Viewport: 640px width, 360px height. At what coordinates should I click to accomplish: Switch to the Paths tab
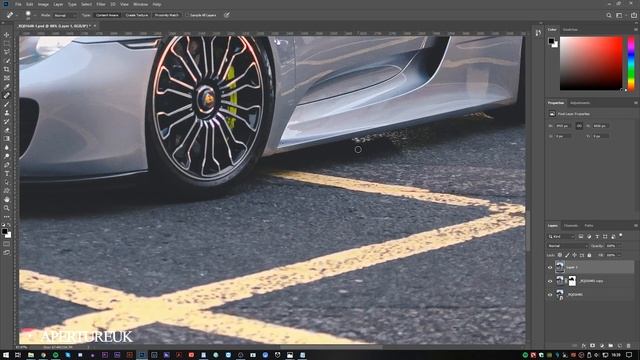[589, 225]
